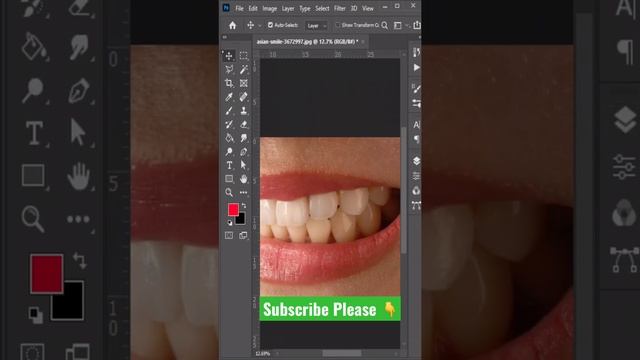Change screen mode button

[x=243, y=236]
